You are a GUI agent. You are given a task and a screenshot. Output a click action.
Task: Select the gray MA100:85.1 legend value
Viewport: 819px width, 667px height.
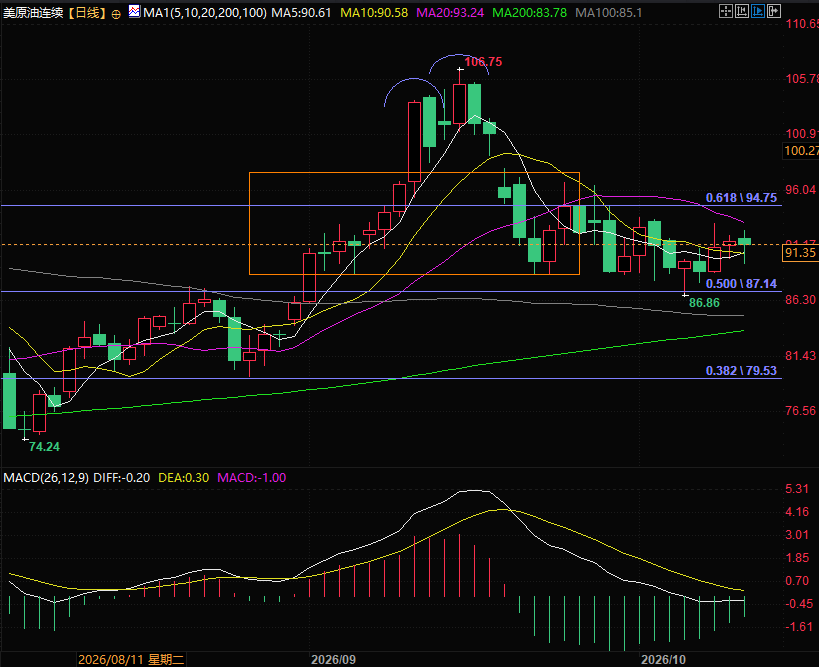[x=609, y=13]
